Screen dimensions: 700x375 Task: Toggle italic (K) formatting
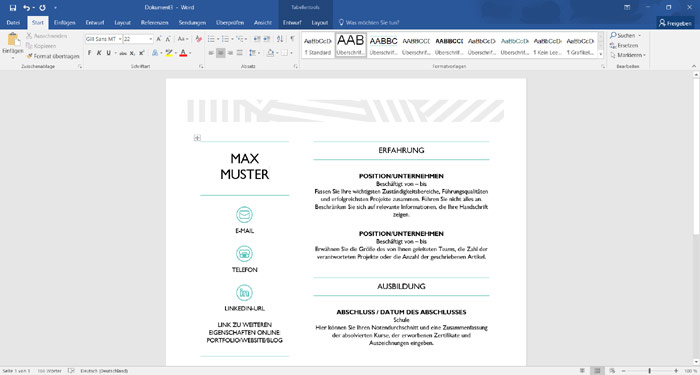click(99, 53)
